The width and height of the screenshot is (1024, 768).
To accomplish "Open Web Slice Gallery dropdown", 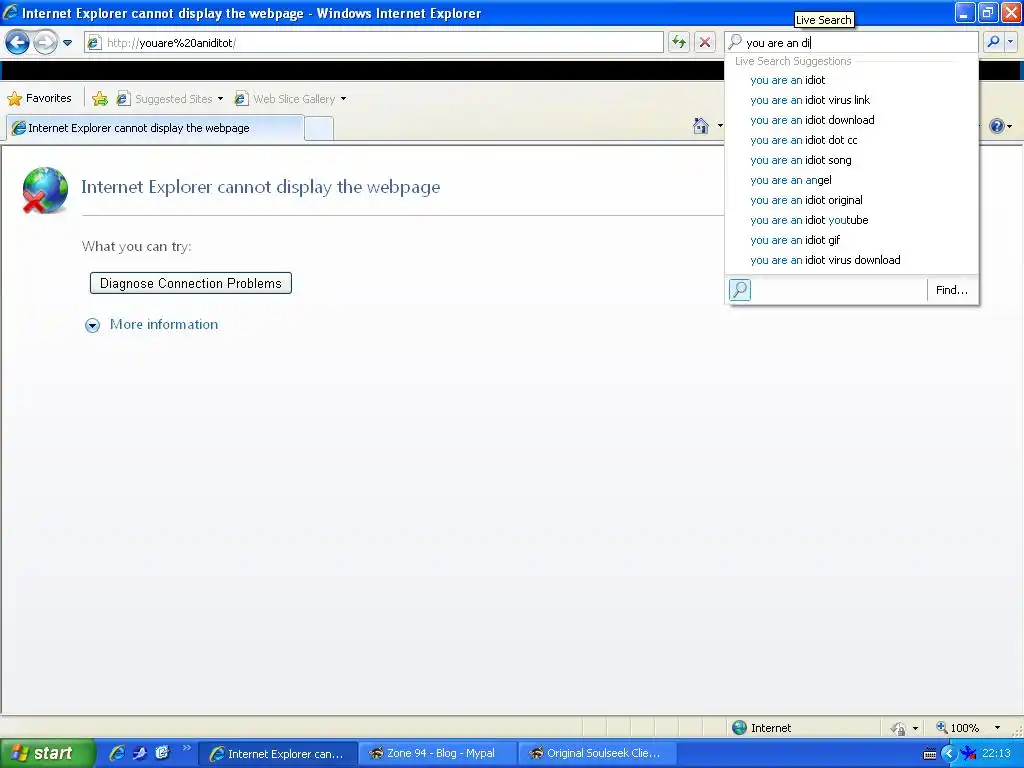I will 344,99.
